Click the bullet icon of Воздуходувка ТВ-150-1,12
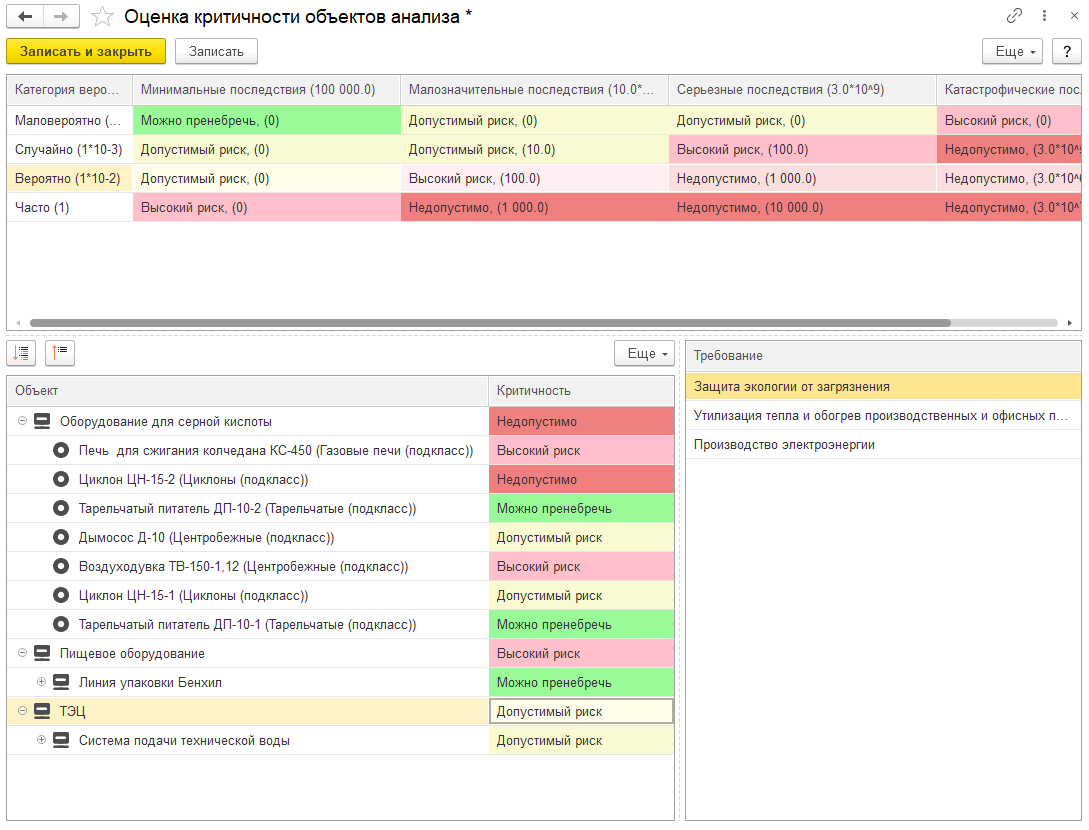Viewport: 1089px width, 830px height. [x=61, y=566]
